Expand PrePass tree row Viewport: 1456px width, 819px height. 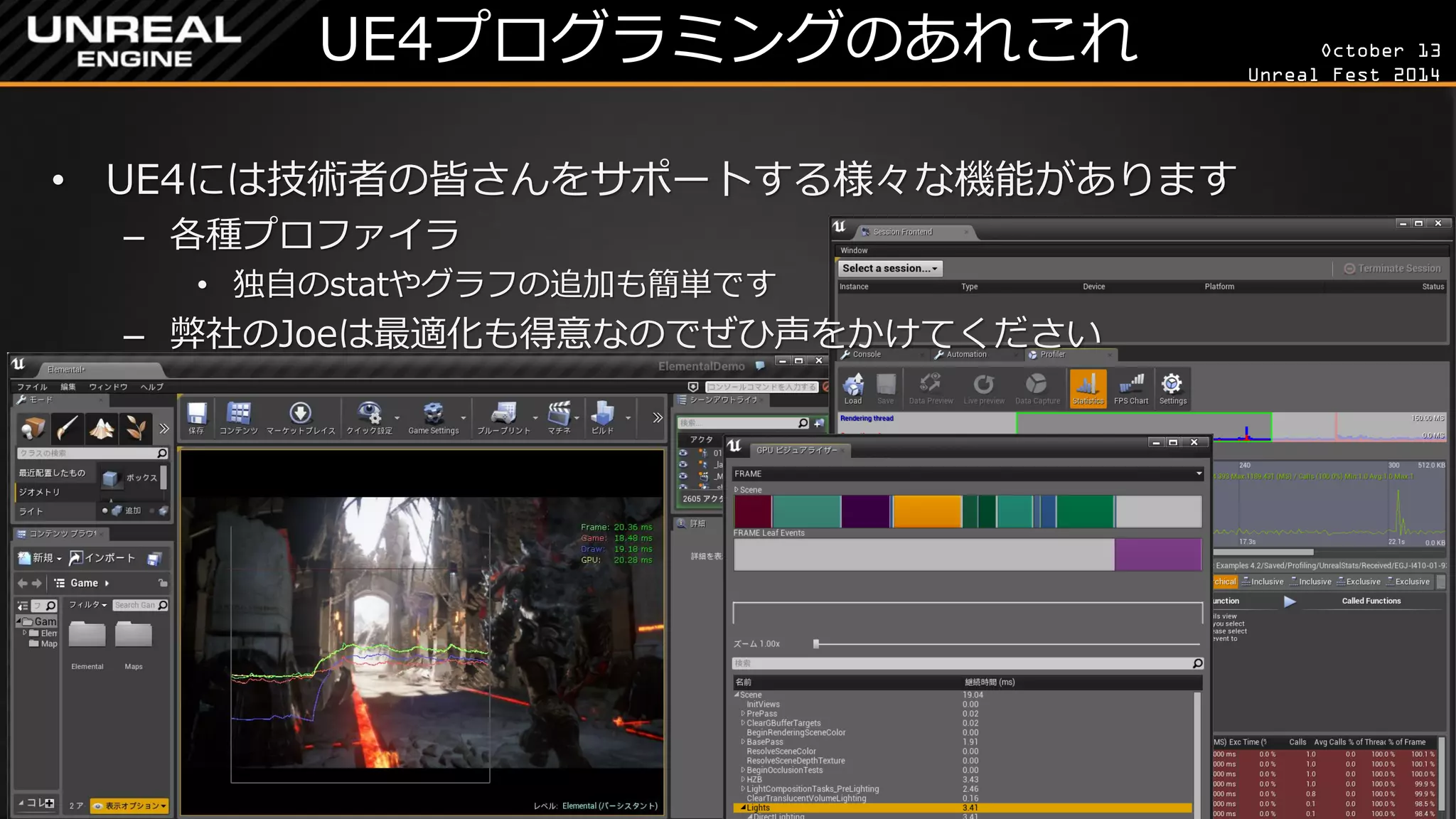(x=744, y=714)
